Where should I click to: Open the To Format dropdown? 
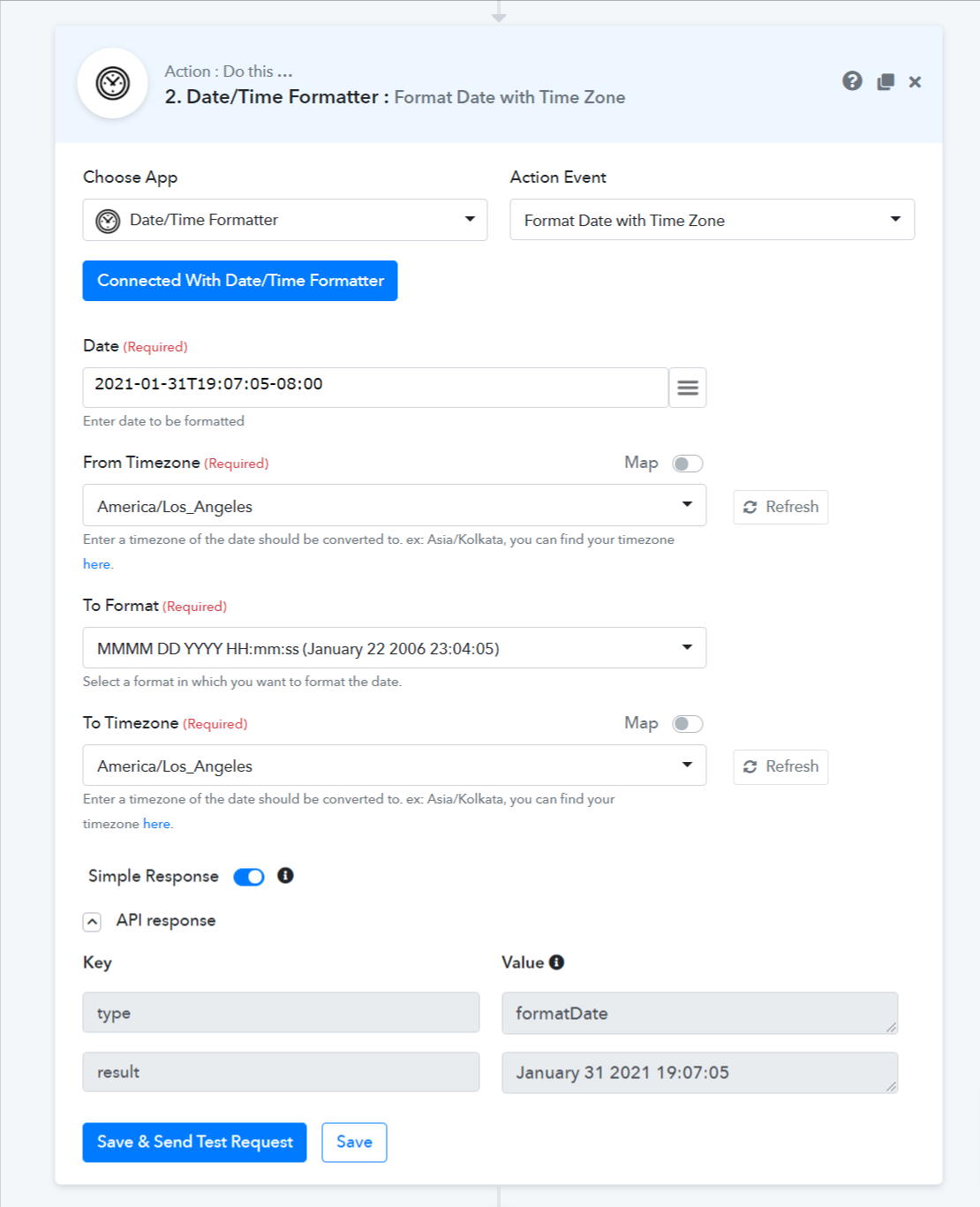pos(395,648)
